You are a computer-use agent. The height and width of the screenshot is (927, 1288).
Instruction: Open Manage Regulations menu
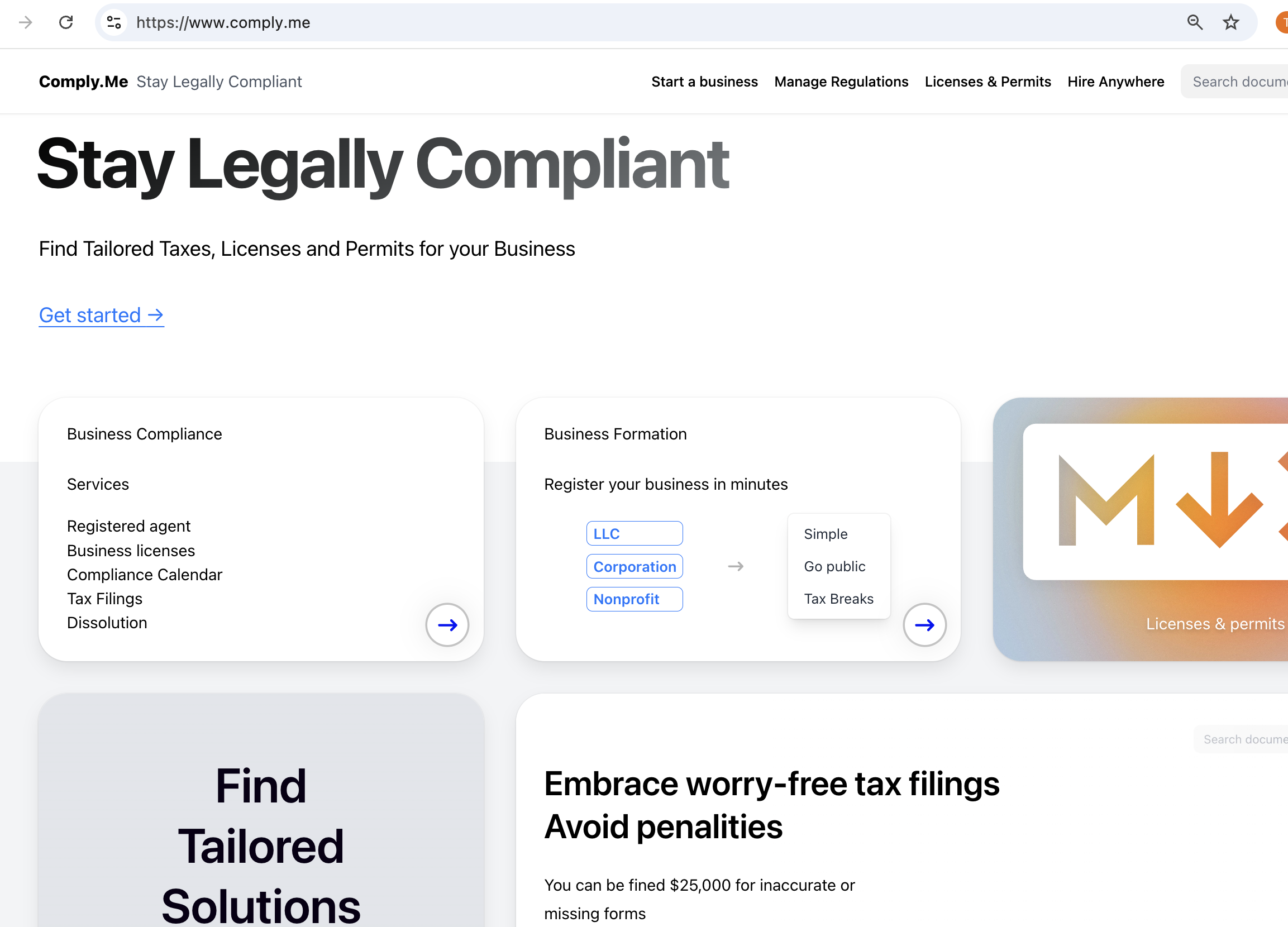pyautogui.click(x=841, y=82)
